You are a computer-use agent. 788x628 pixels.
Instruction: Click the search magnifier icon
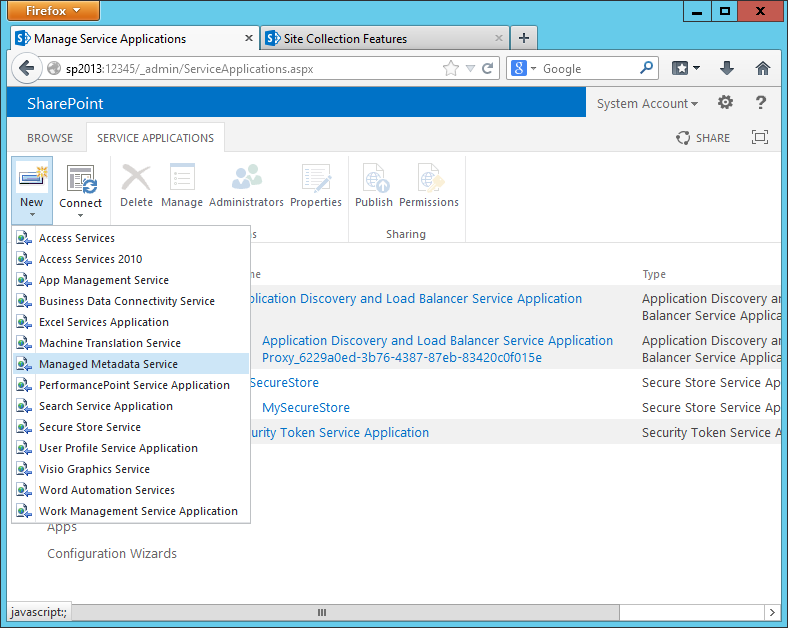tap(646, 68)
